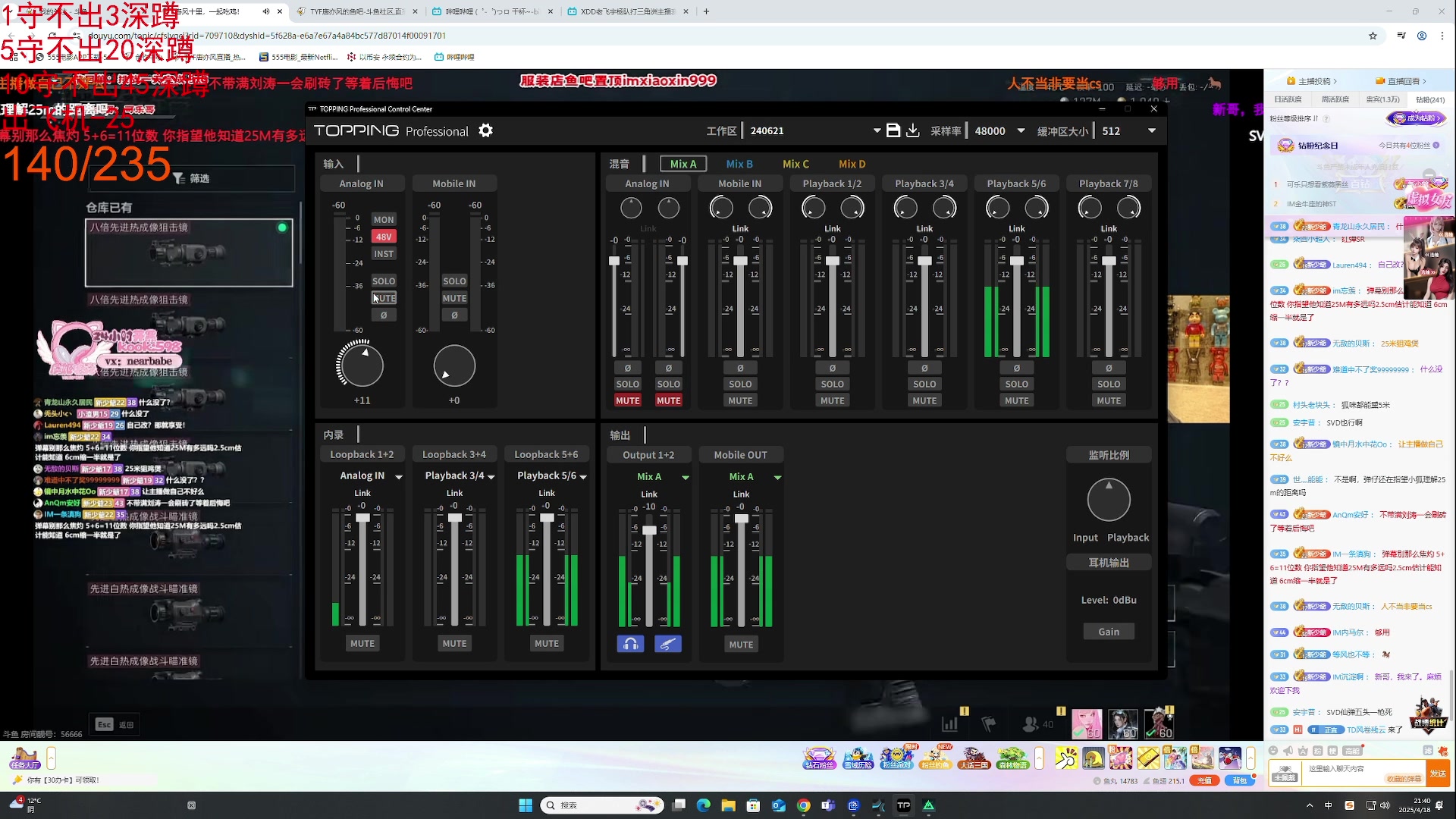1456x819 pixels.
Task: Open the 钻石粉丝 activity icon
Action: [x=820, y=758]
